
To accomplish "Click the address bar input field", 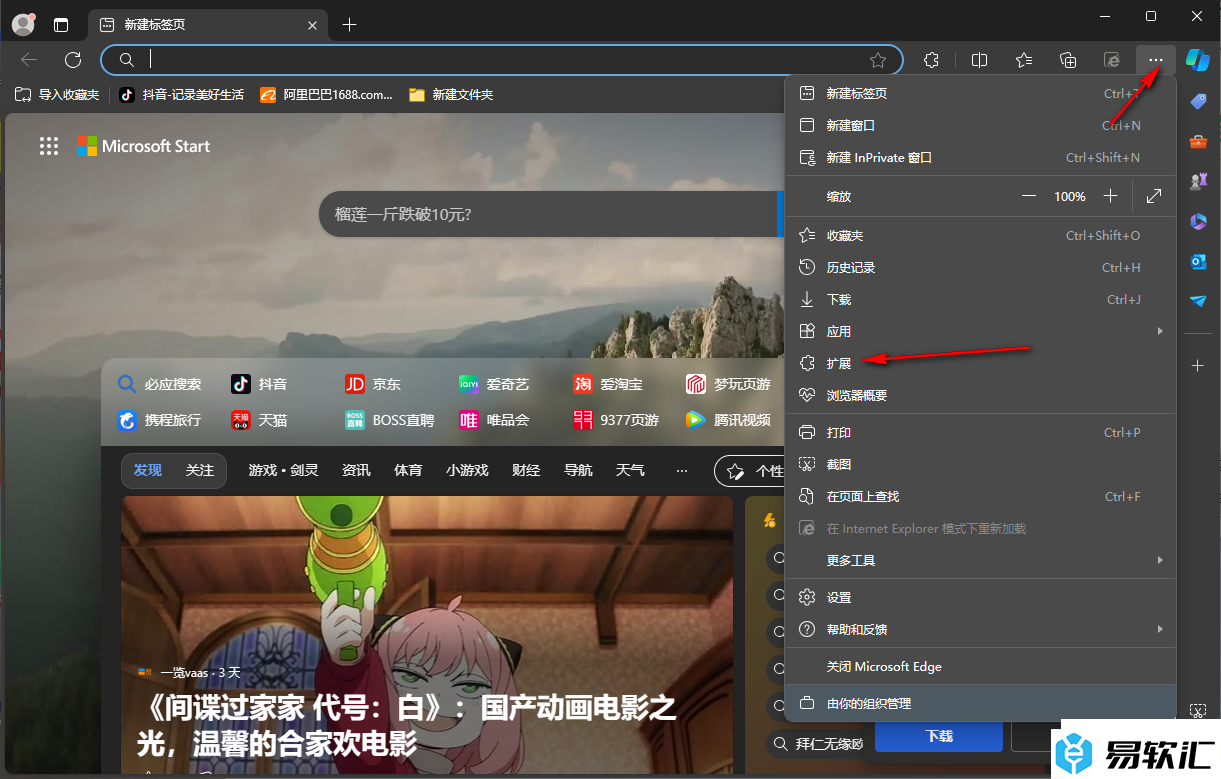I will [x=500, y=60].
